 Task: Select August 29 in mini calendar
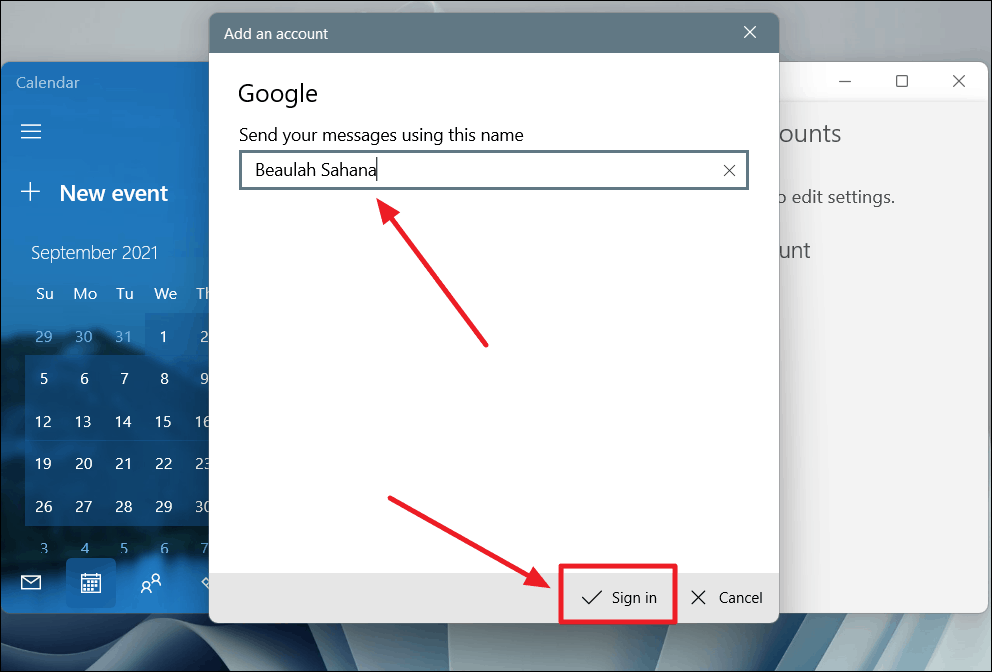44,336
